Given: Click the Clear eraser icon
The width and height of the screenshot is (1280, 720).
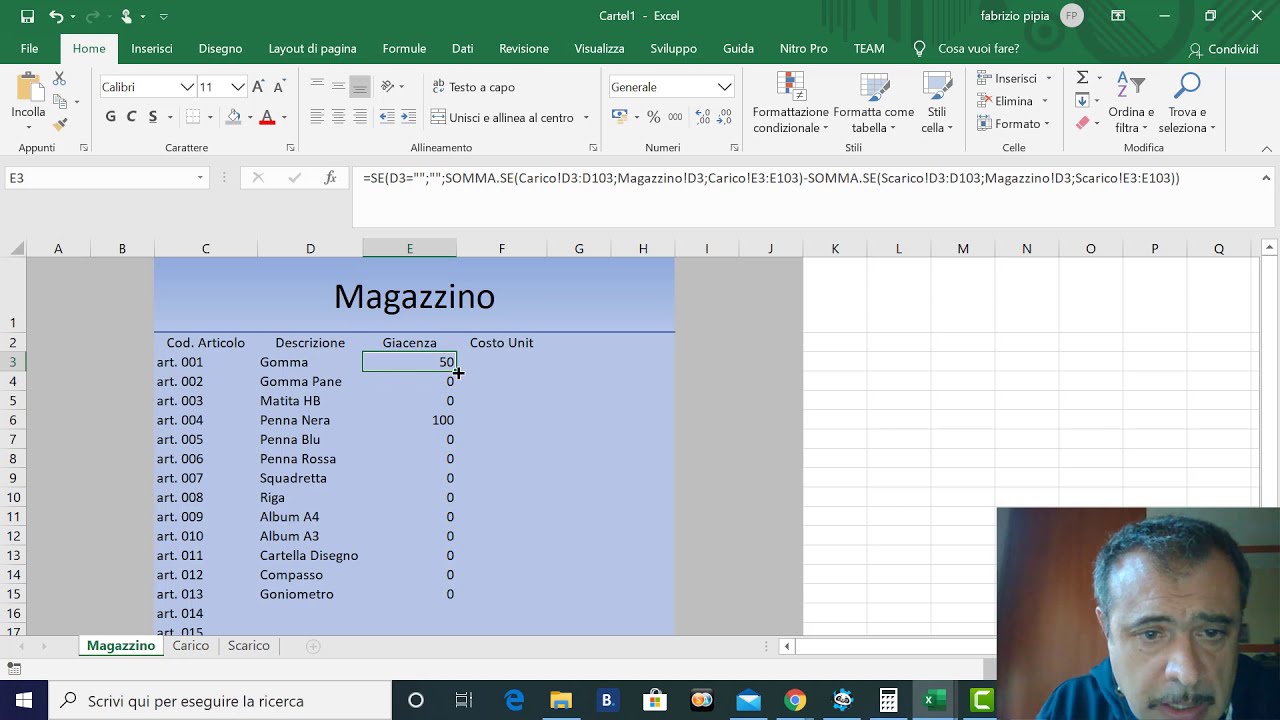Looking at the screenshot, I should (1082, 124).
